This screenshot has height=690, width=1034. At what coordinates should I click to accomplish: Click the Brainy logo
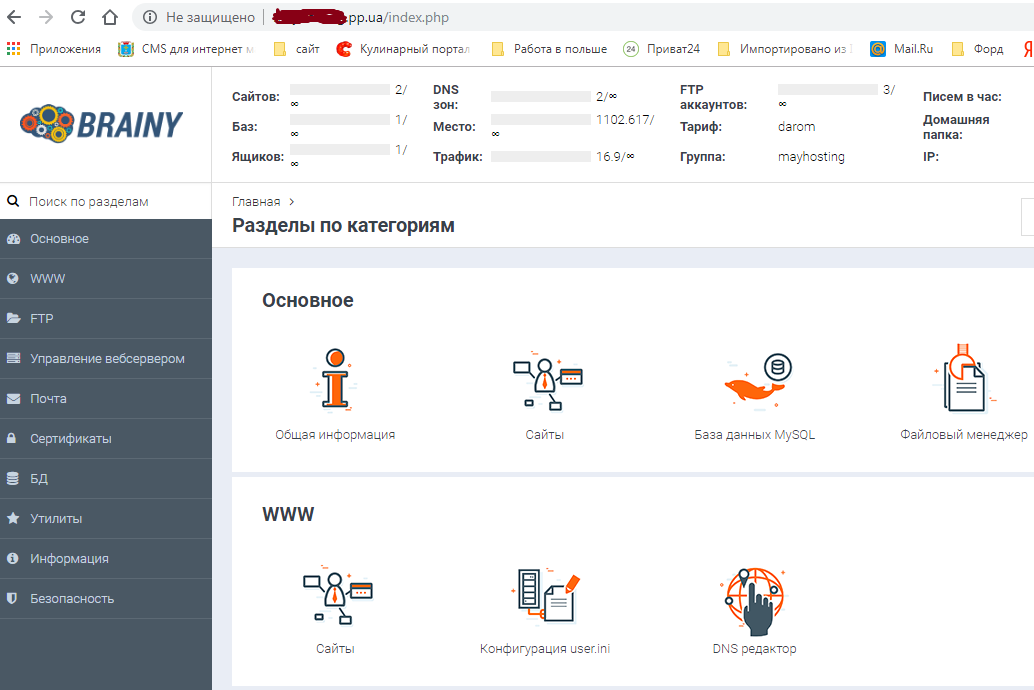pos(102,124)
